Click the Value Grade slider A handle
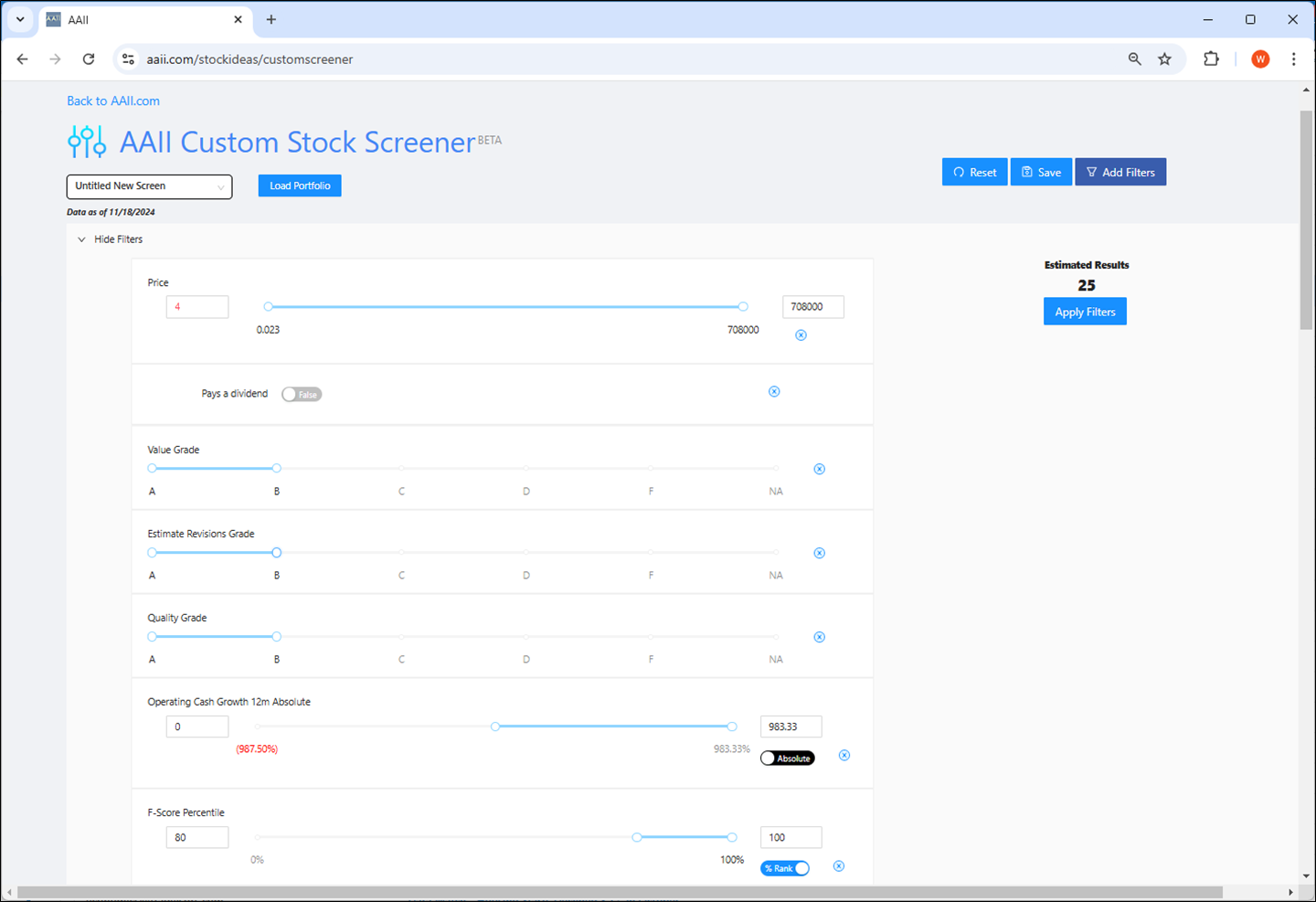1316x902 pixels. tap(153, 468)
